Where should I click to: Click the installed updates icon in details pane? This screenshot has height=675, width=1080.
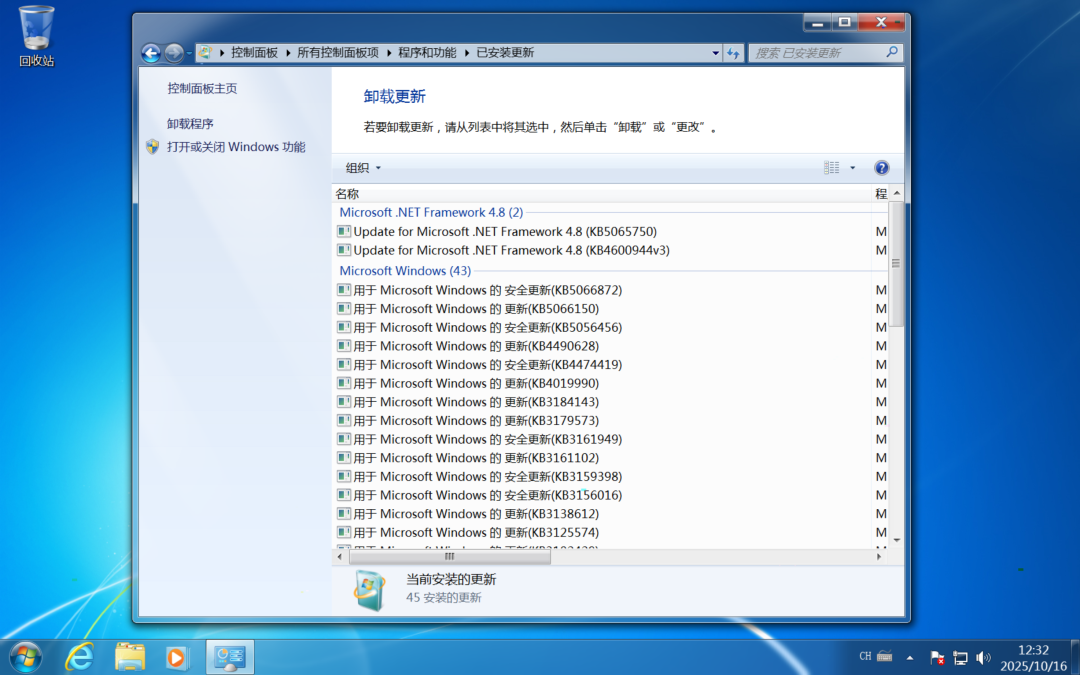(370, 590)
